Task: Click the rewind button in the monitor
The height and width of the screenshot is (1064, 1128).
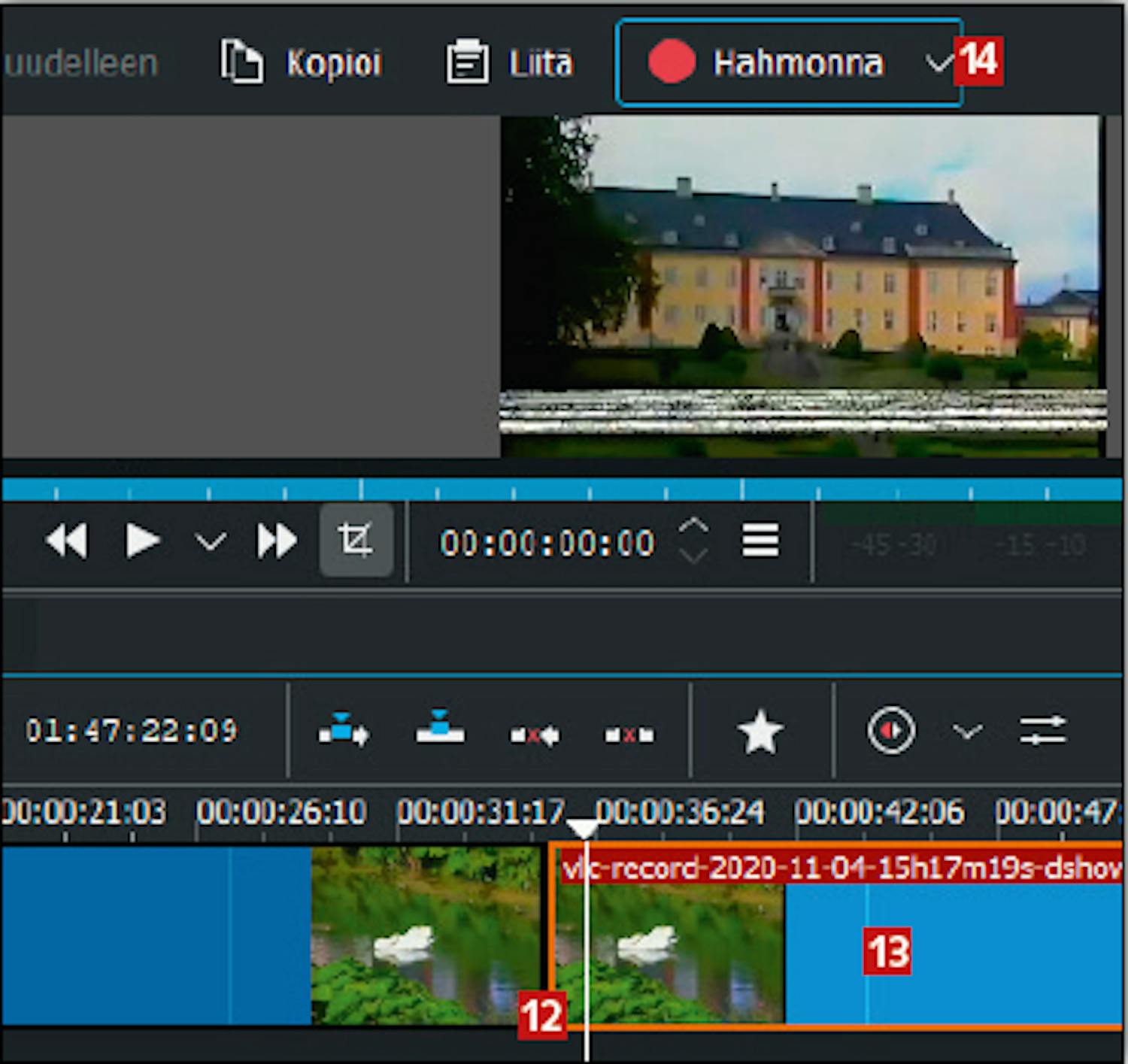Action: tap(66, 541)
